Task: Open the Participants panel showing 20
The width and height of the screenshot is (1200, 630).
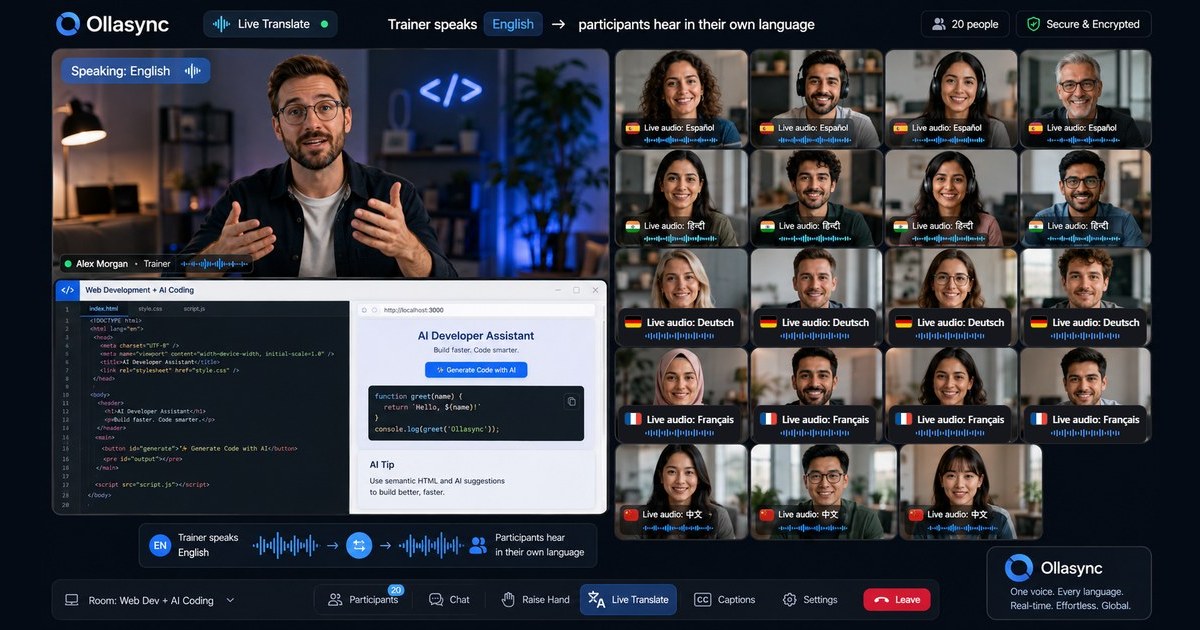Action: click(x=364, y=600)
